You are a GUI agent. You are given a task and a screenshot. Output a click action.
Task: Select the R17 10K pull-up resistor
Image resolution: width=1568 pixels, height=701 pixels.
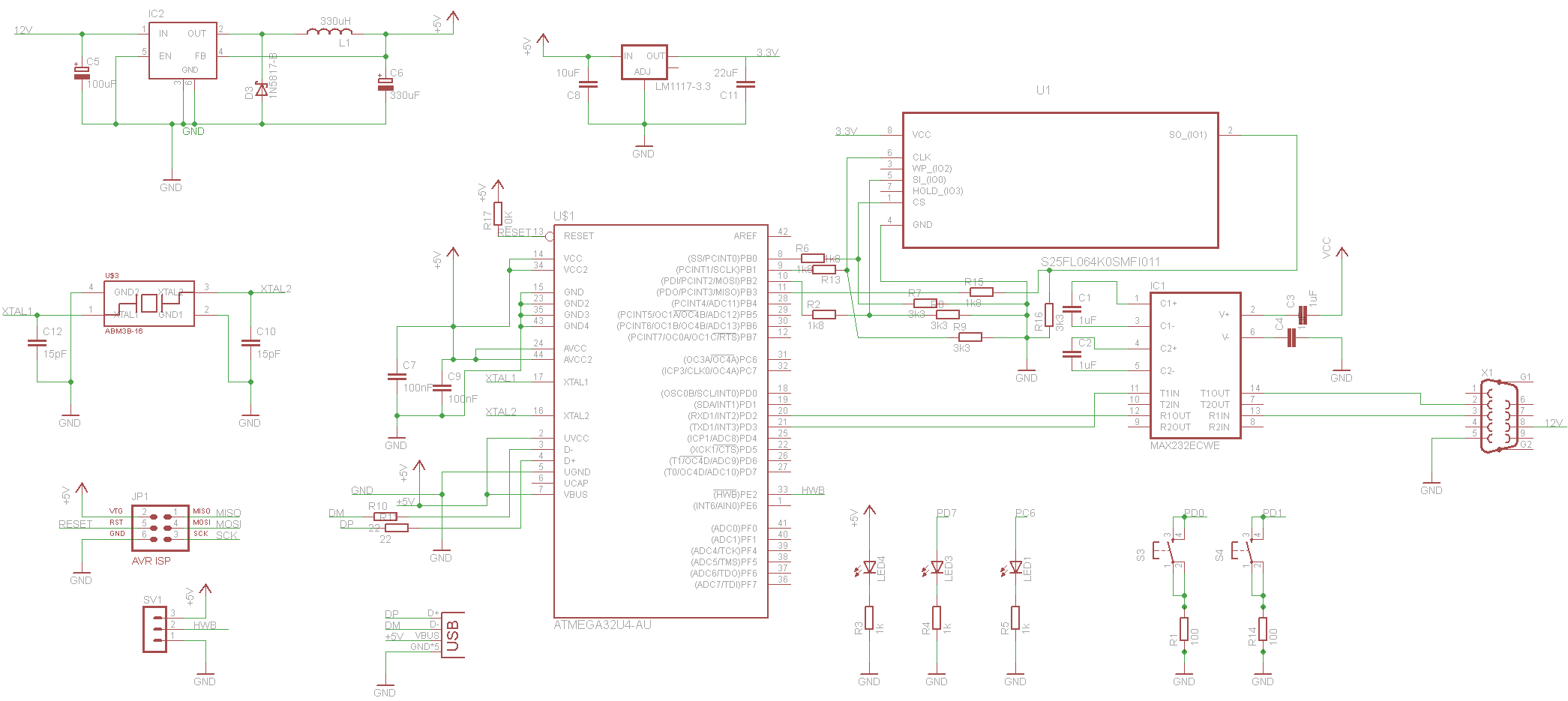coord(498,214)
